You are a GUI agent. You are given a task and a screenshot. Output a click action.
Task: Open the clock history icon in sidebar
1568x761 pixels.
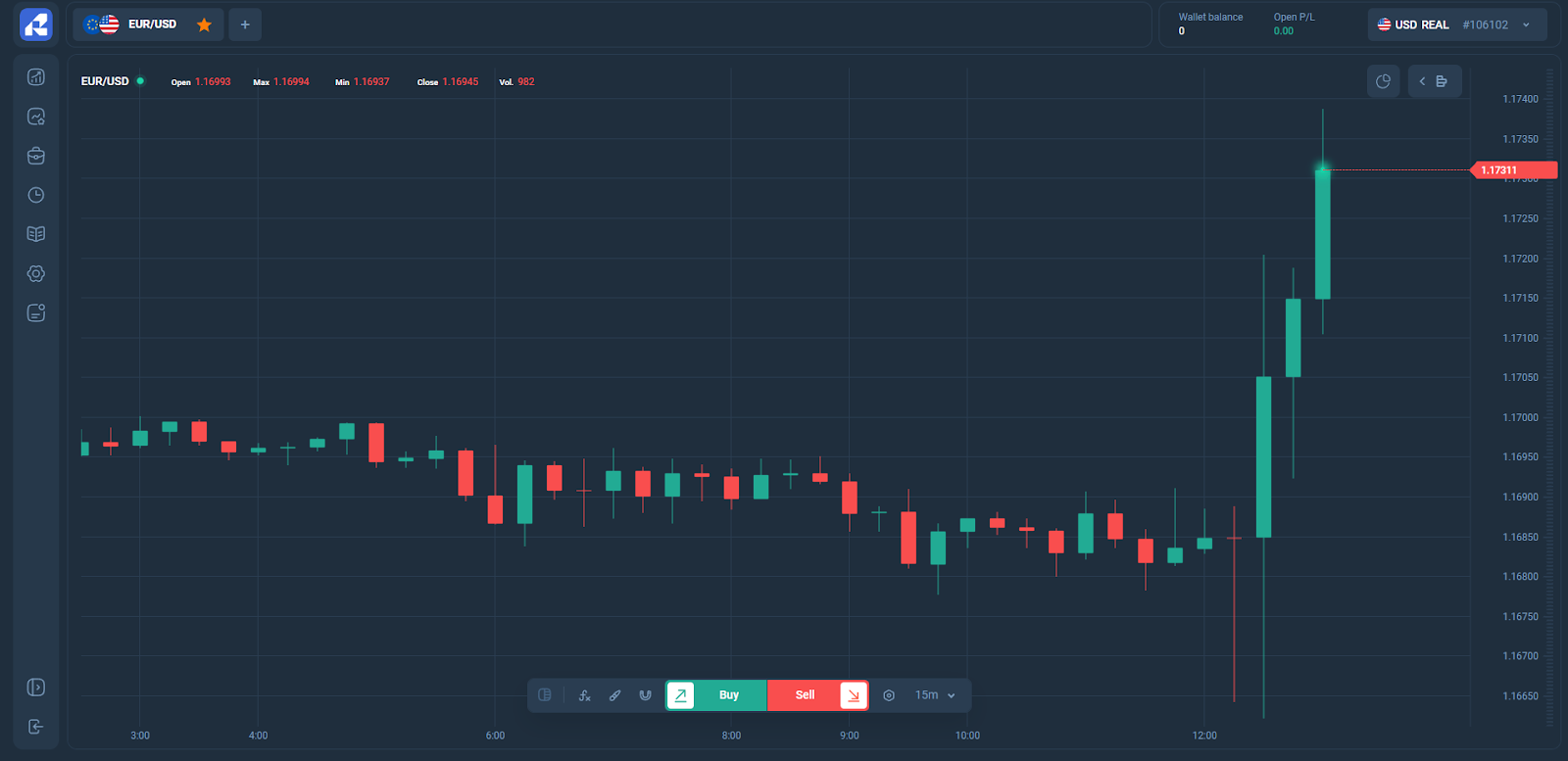36,195
